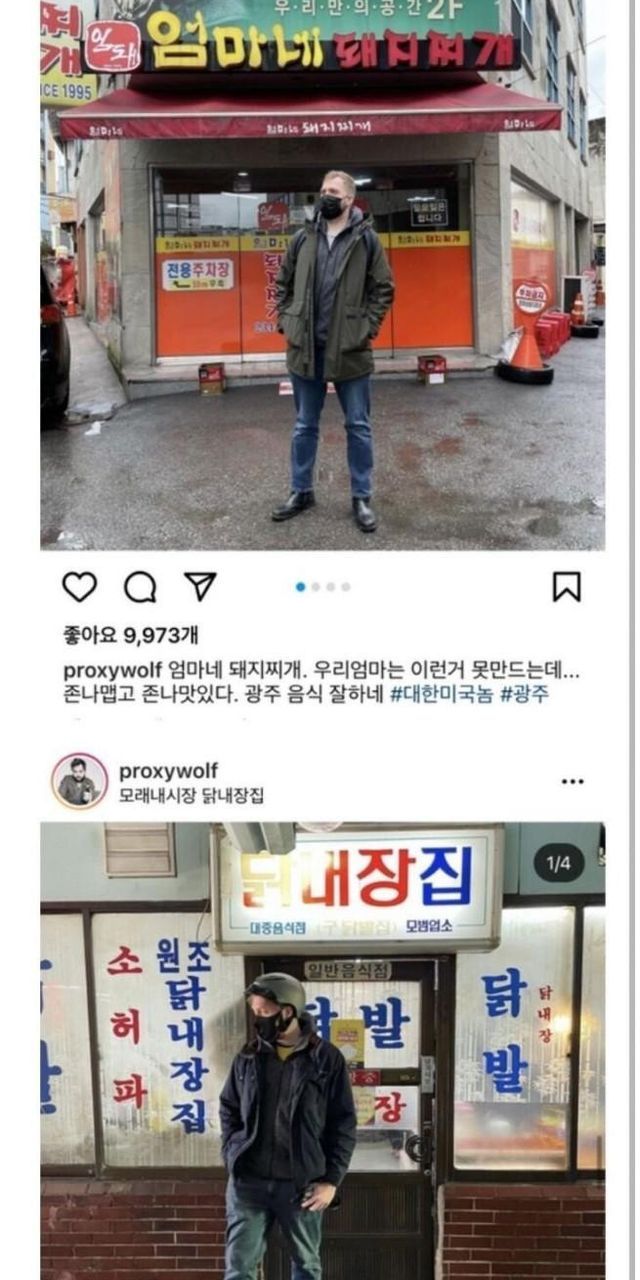The image size is (640, 1280).
Task: Tap the second post's 닭내장집 photo
Action: pyautogui.click(x=322, y=1051)
